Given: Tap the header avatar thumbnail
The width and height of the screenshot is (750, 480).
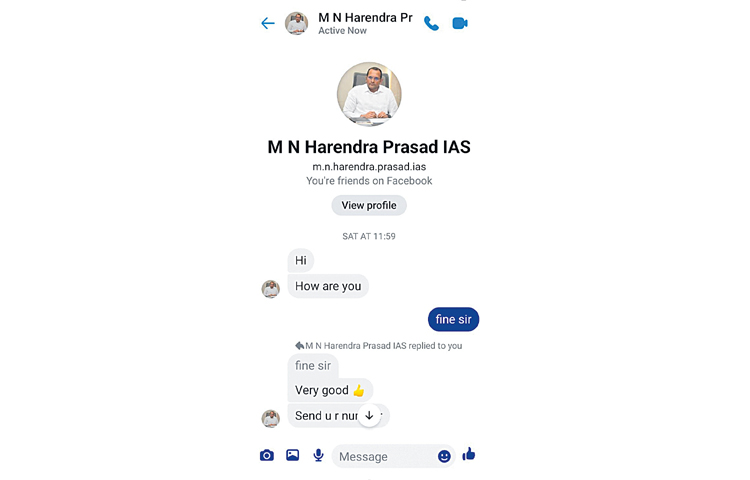Looking at the screenshot, I should click(297, 23).
